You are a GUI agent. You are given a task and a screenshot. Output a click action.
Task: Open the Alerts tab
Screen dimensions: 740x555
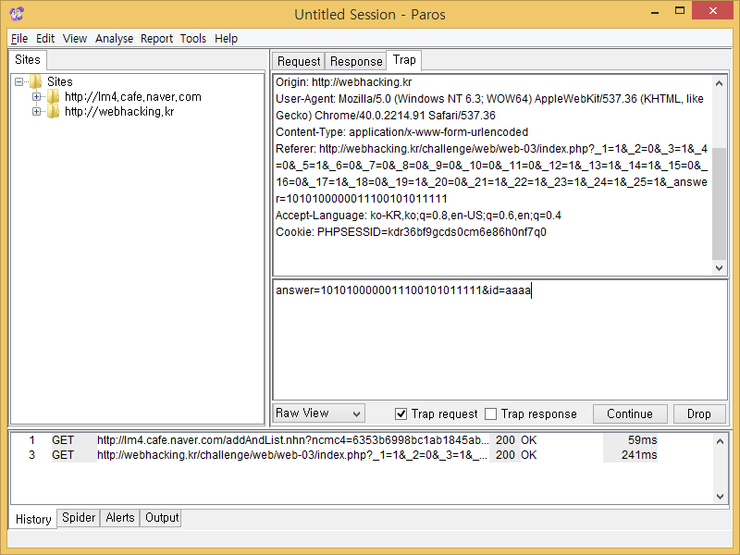tap(120, 518)
